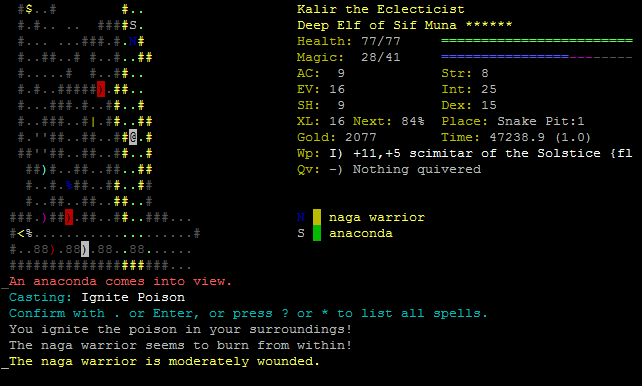642x386 pixels.
Task: Click the white highlighted ) item near bottom
Action: click(85, 249)
